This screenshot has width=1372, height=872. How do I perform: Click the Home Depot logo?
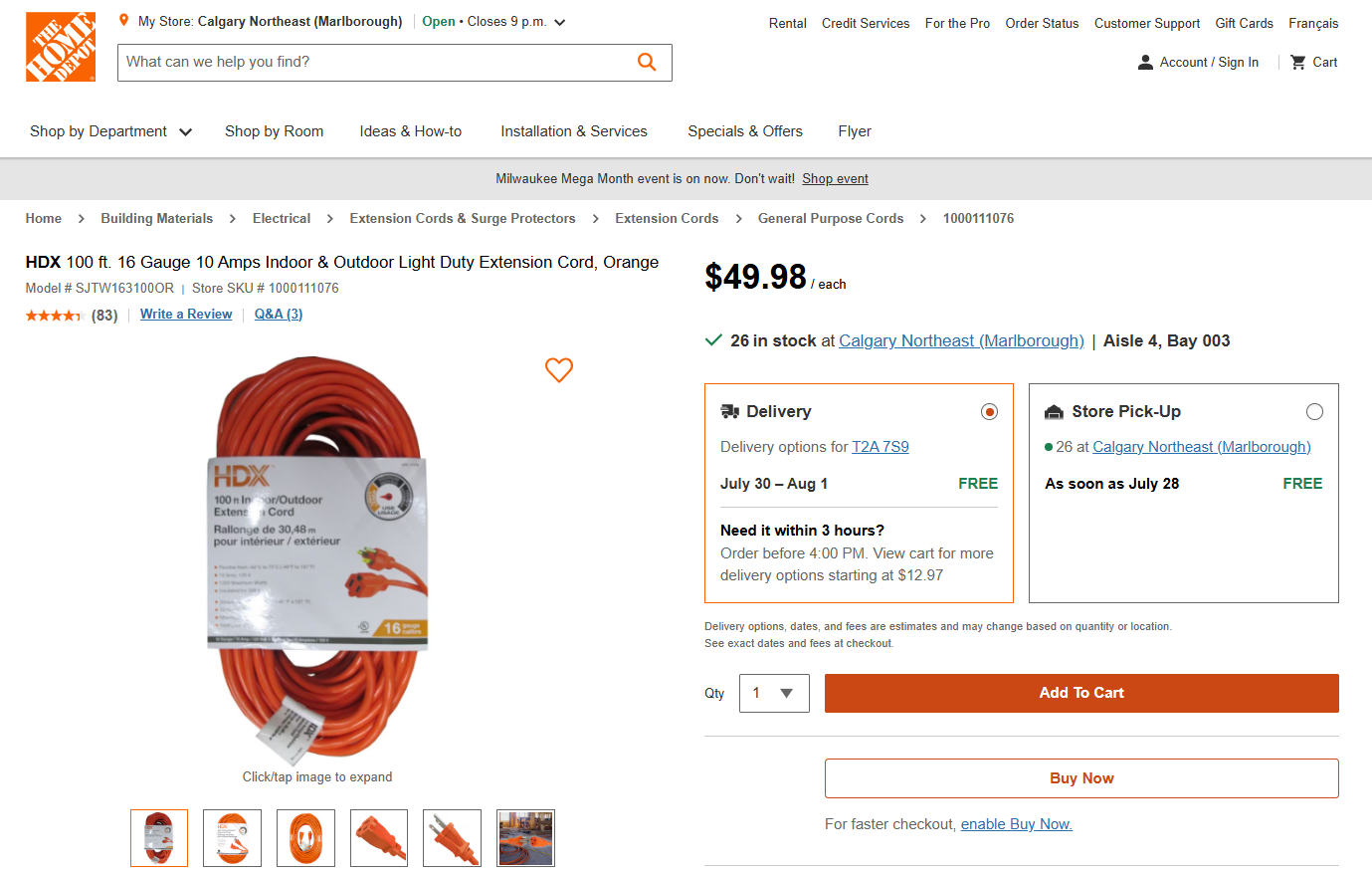coord(60,46)
